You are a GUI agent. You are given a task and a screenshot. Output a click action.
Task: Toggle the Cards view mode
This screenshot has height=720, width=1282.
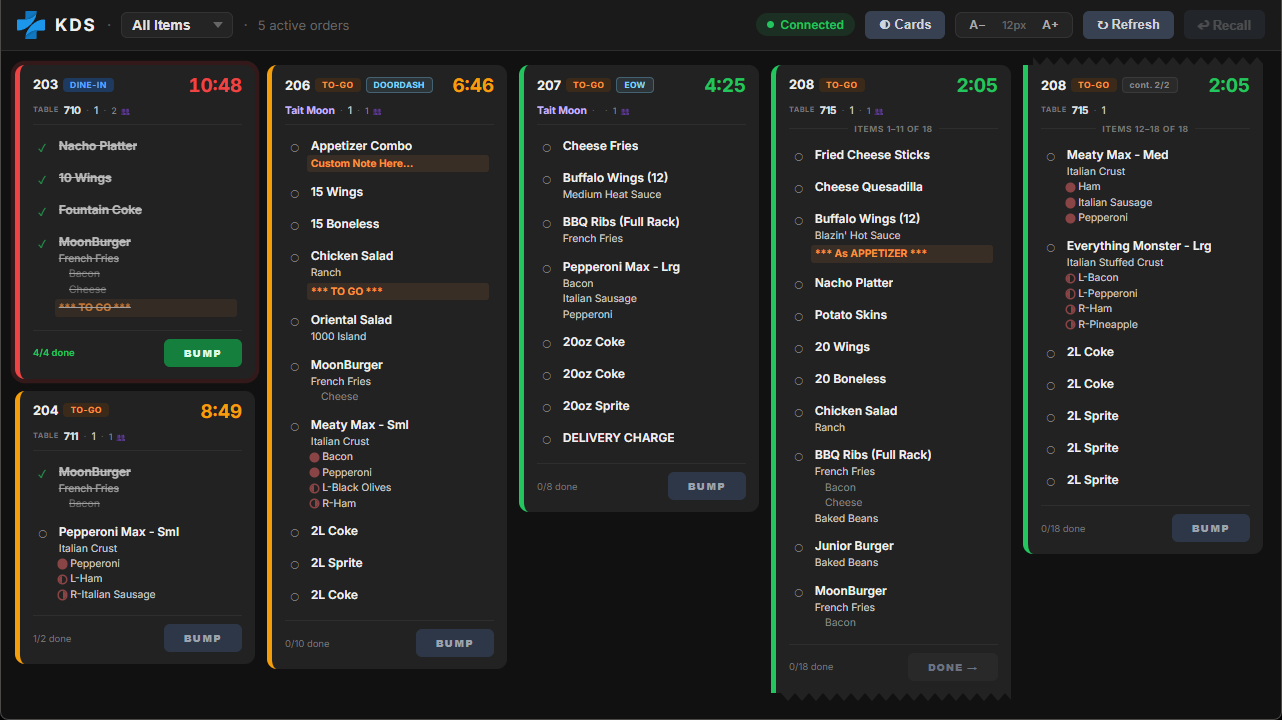pos(905,25)
